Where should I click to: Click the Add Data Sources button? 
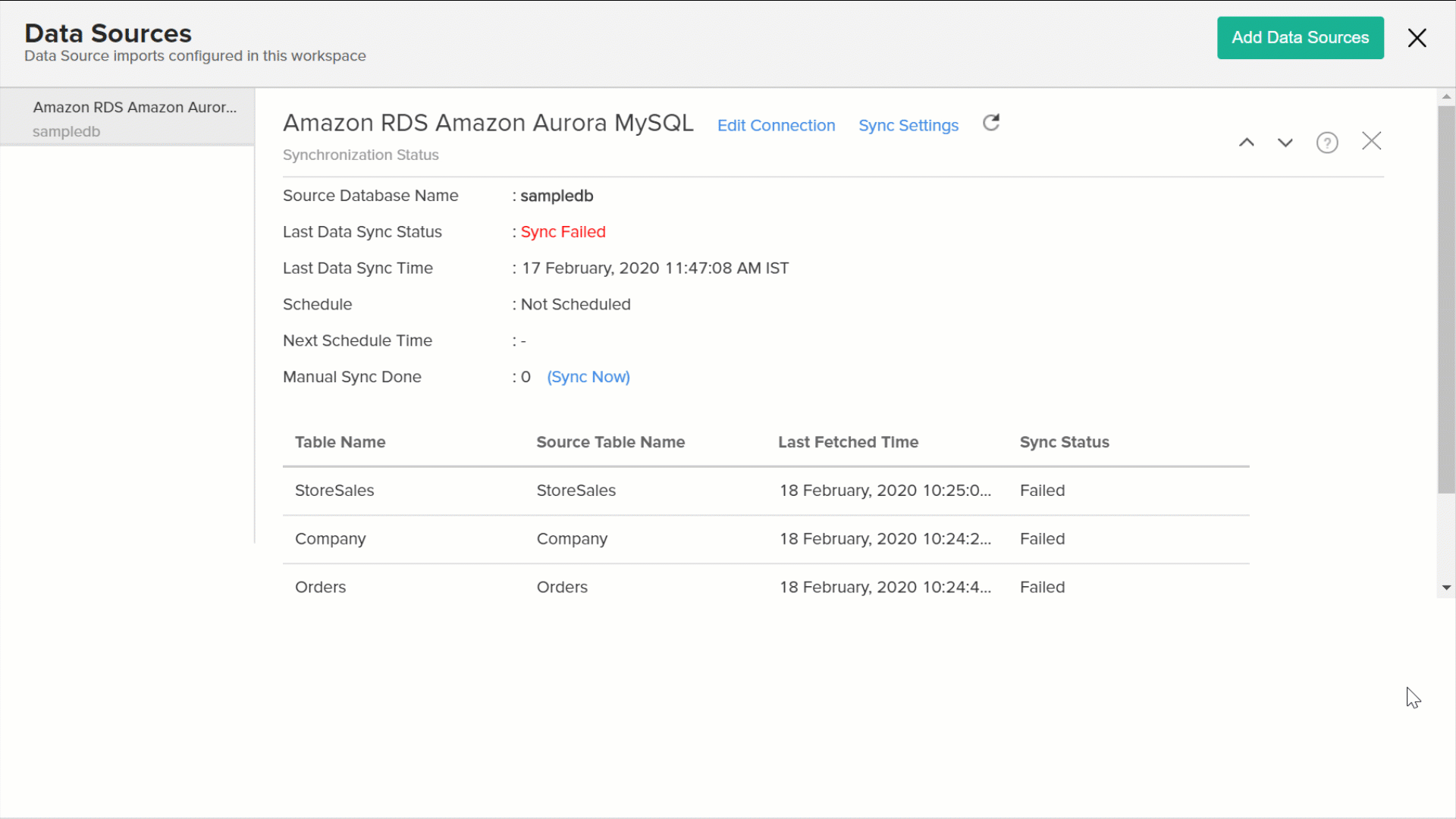[x=1300, y=38]
